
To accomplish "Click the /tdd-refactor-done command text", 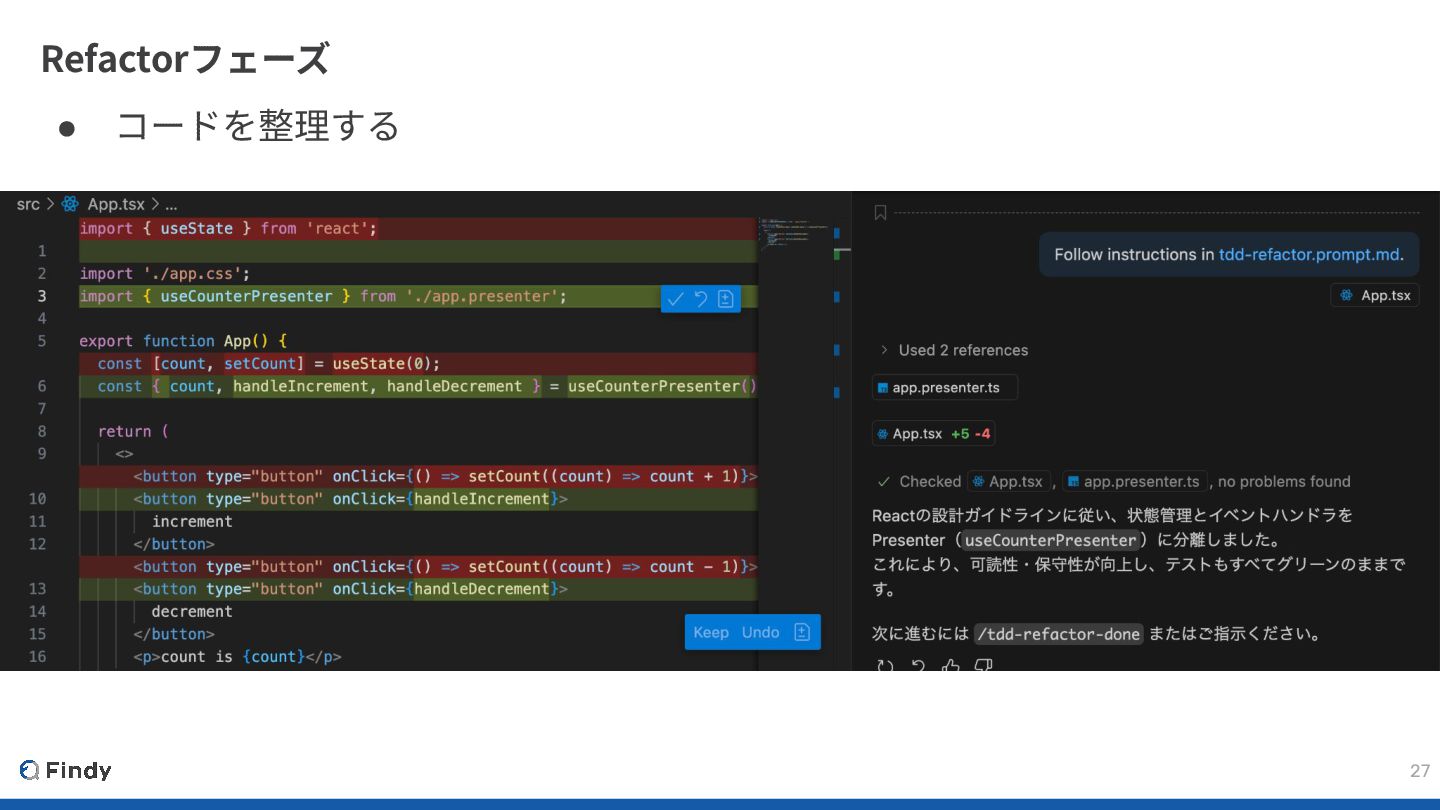I will pos(1058,634).
